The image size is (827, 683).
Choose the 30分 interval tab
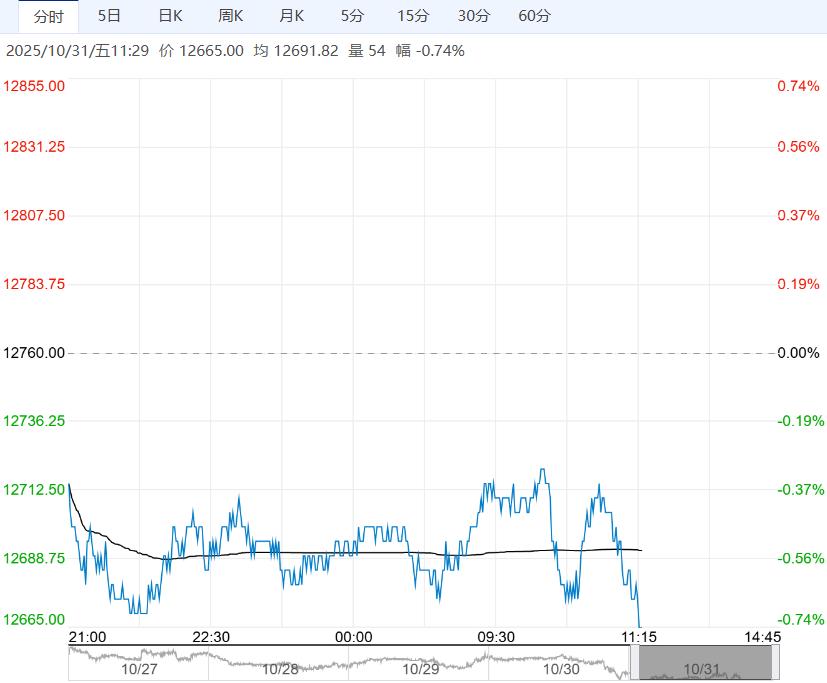474,16
